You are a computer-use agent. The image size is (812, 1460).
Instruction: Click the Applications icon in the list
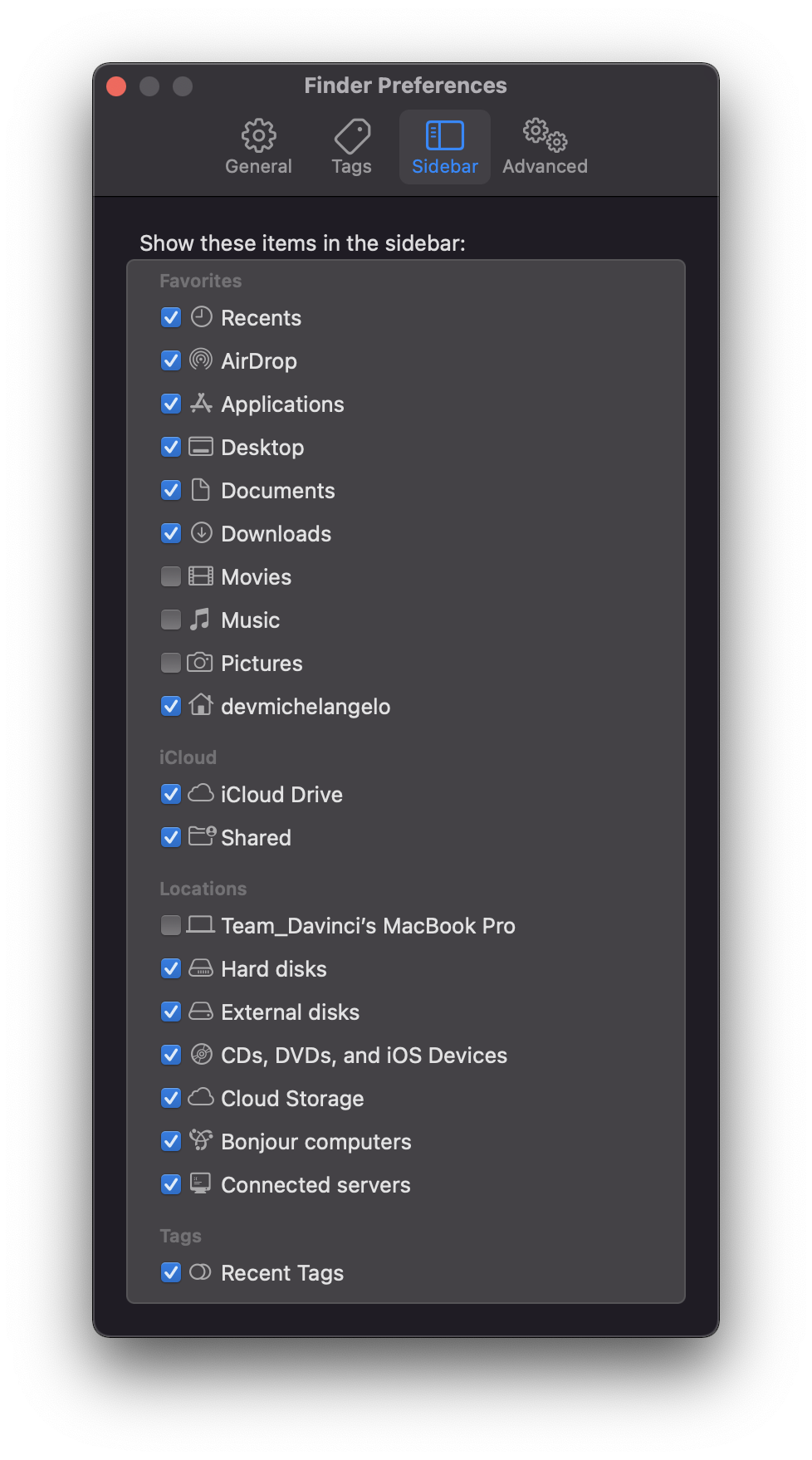coord(201,404)
